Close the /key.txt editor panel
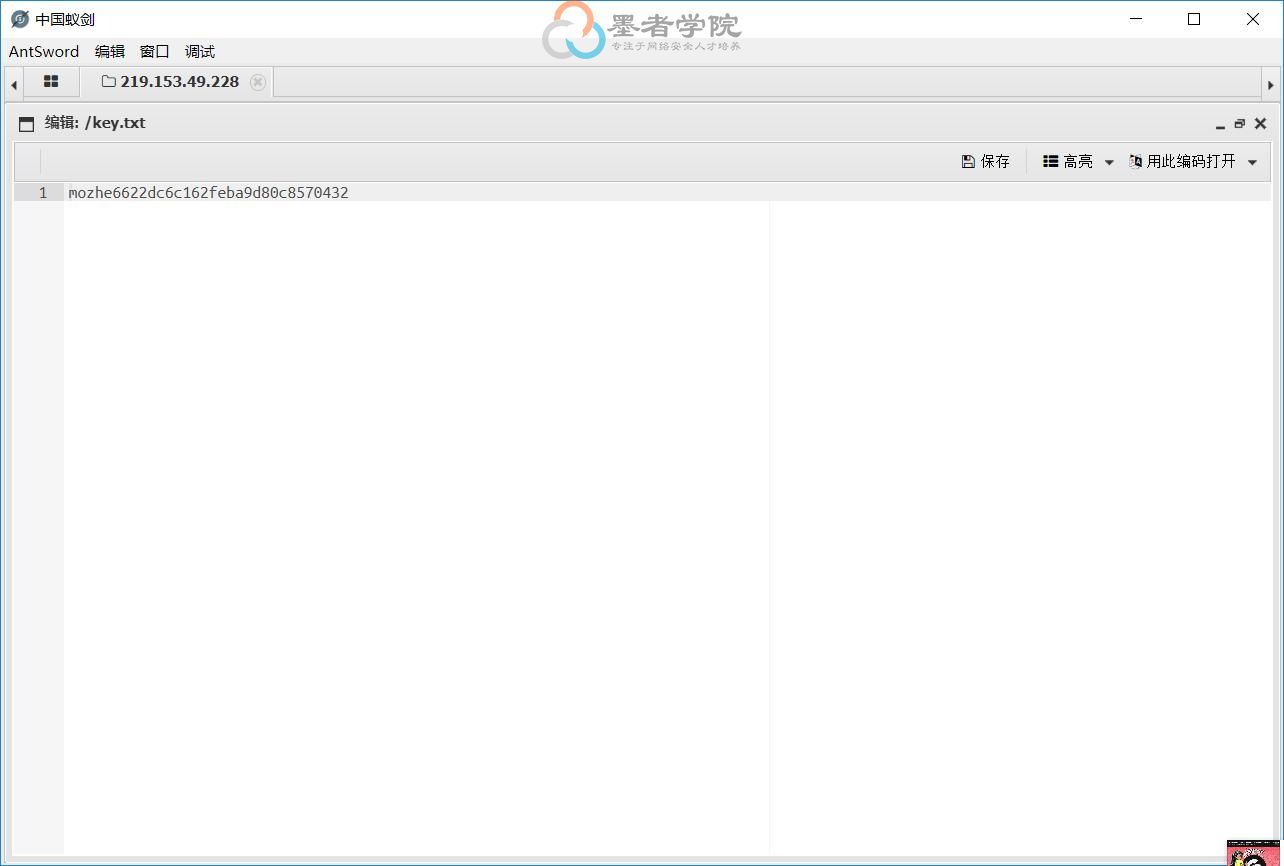 click(x=1260, y=124)
